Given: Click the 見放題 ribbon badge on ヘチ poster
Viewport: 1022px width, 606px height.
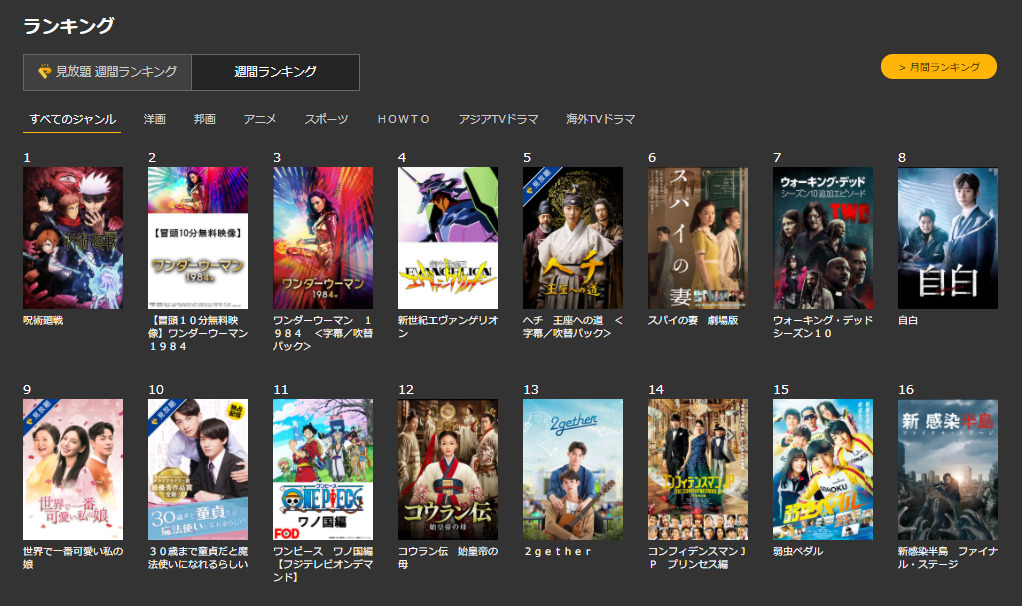Looking at the screenshot, I should (538, 183).
